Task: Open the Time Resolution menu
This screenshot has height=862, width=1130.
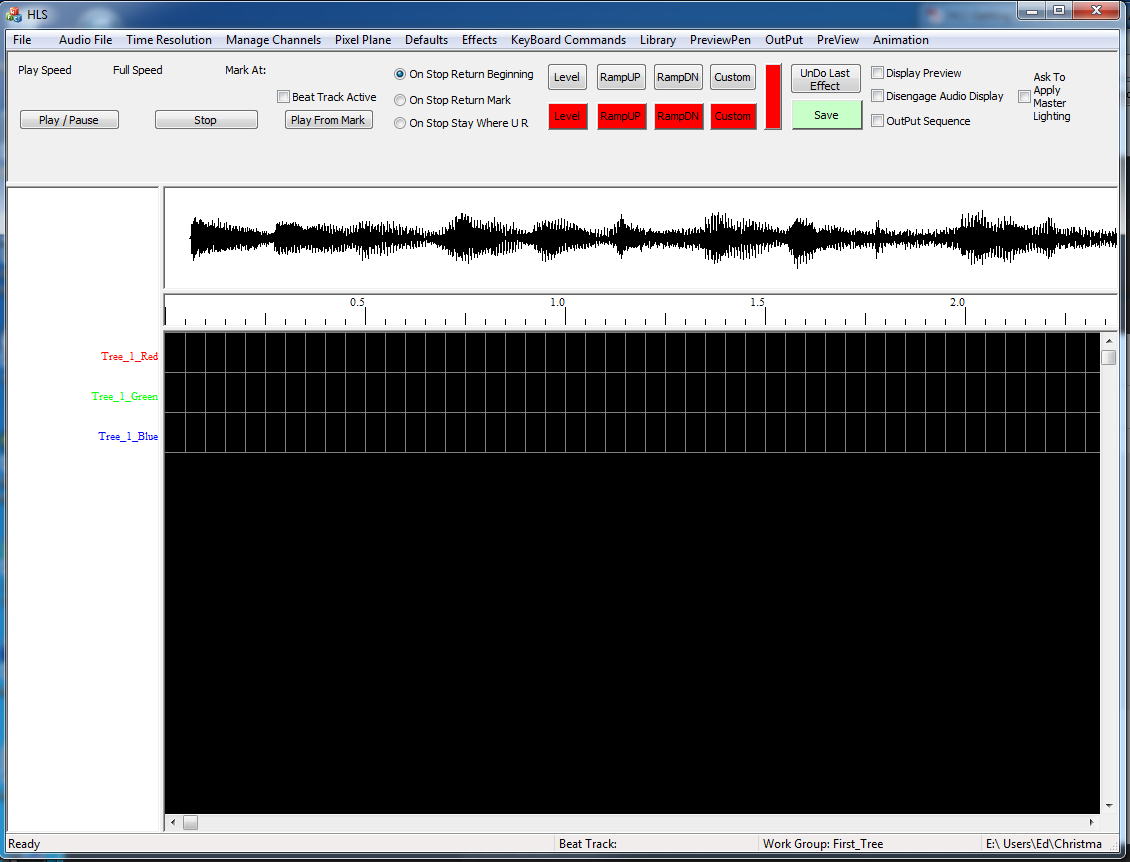Action: (x=169, y=40)
